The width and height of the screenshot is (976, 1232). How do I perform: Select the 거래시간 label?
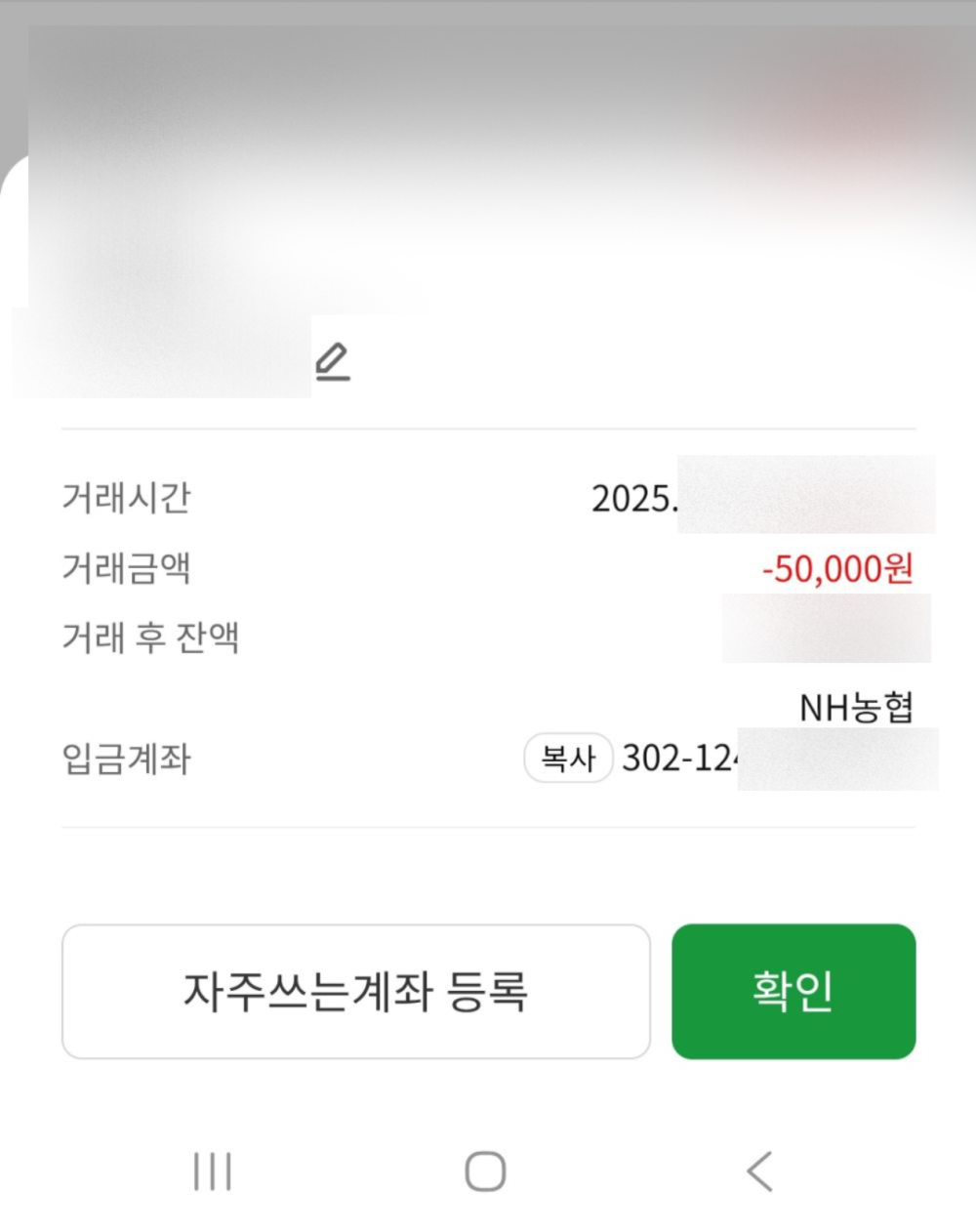[126, 497]
